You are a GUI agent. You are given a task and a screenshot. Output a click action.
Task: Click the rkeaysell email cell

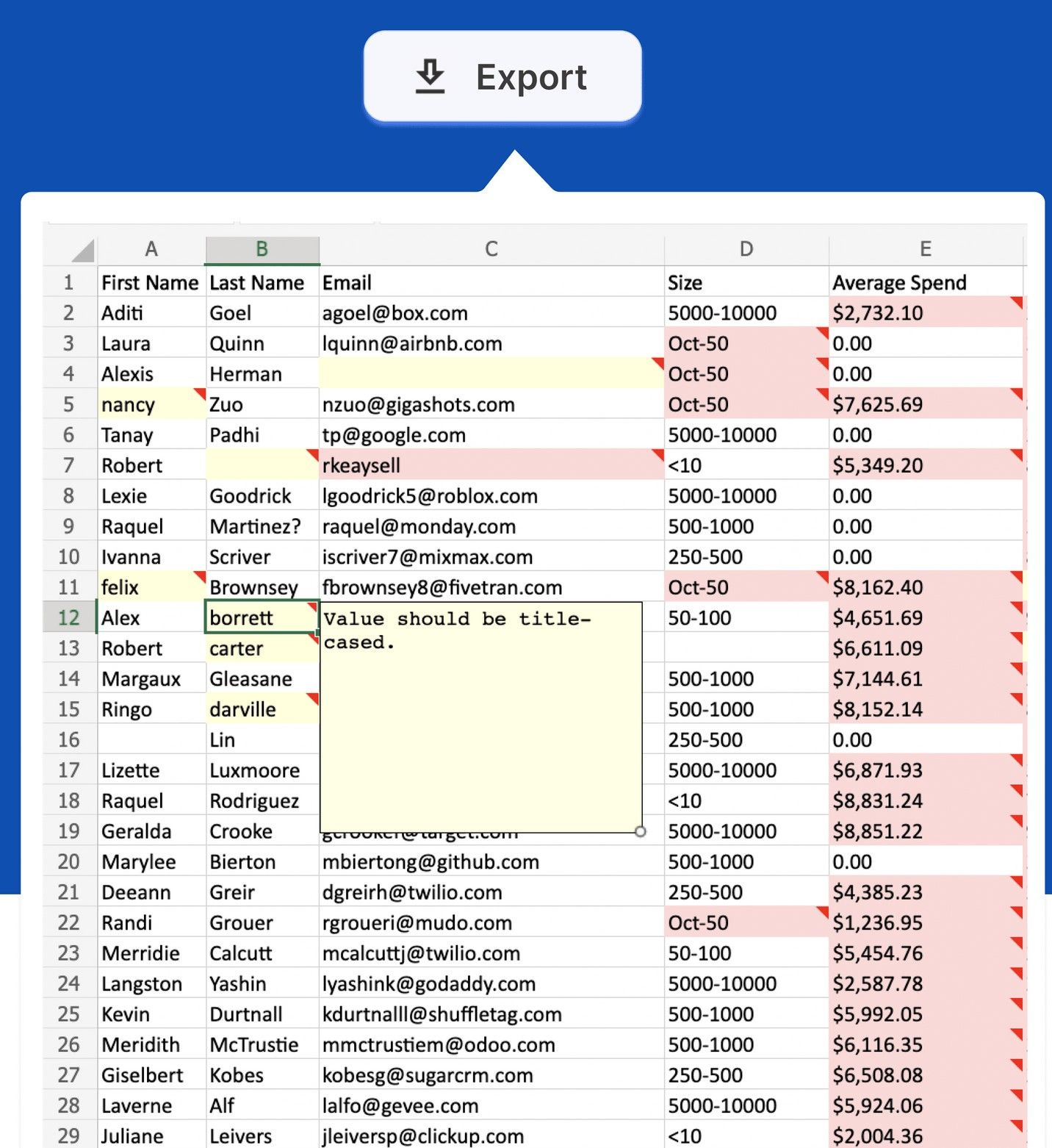[491, 465]
